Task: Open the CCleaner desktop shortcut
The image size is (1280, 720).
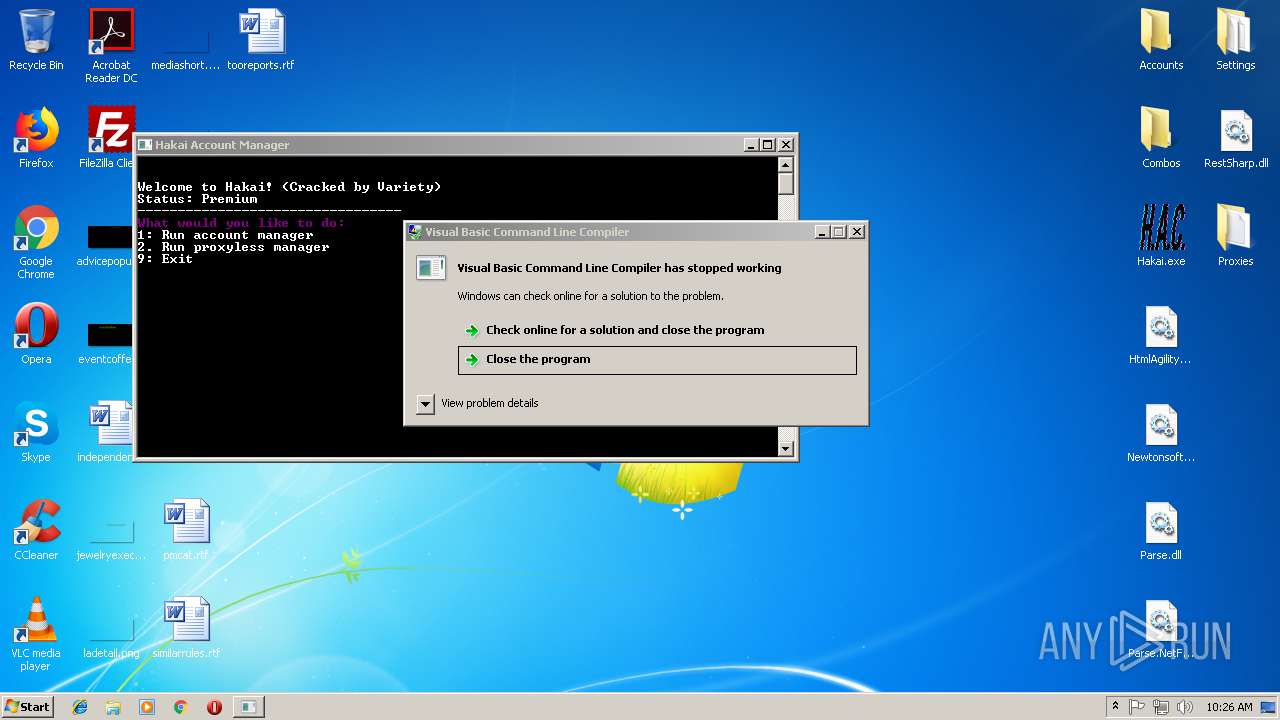Action: (36, 530)
